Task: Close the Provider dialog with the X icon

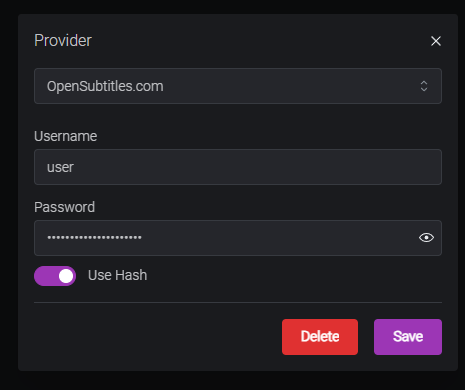Action: [436, 41]
